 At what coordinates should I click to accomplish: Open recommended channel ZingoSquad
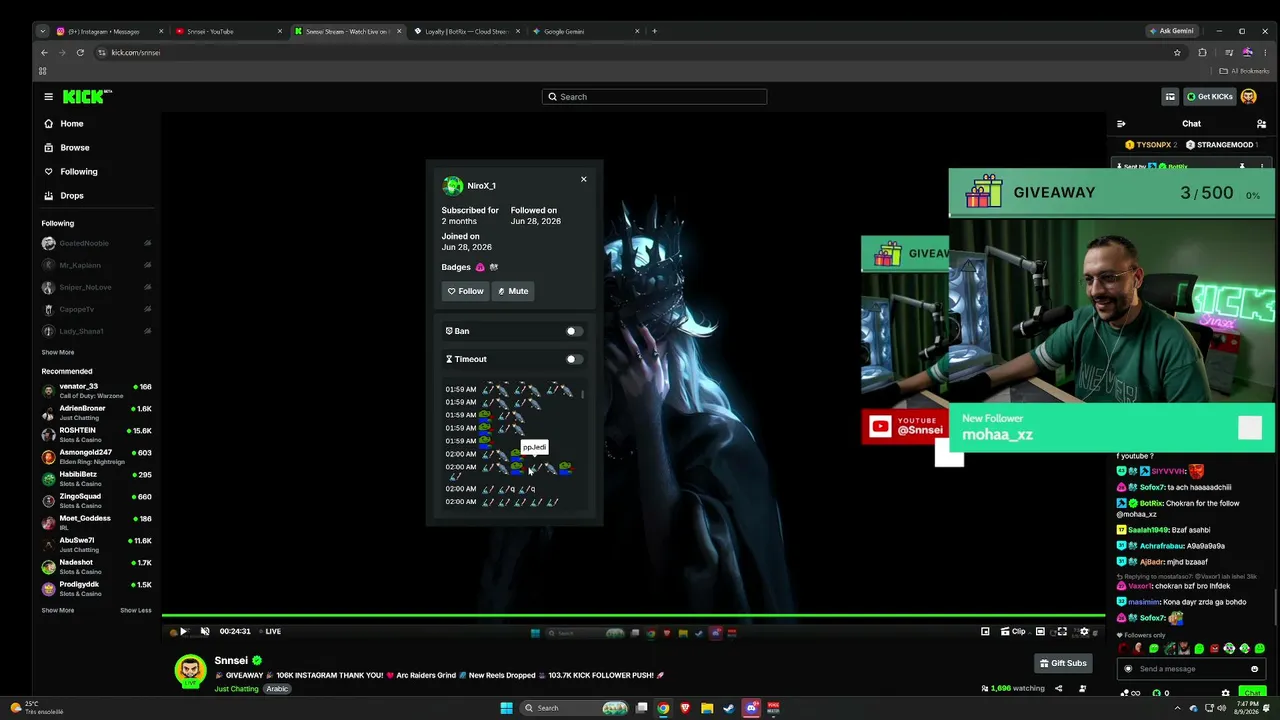point(97,501)
